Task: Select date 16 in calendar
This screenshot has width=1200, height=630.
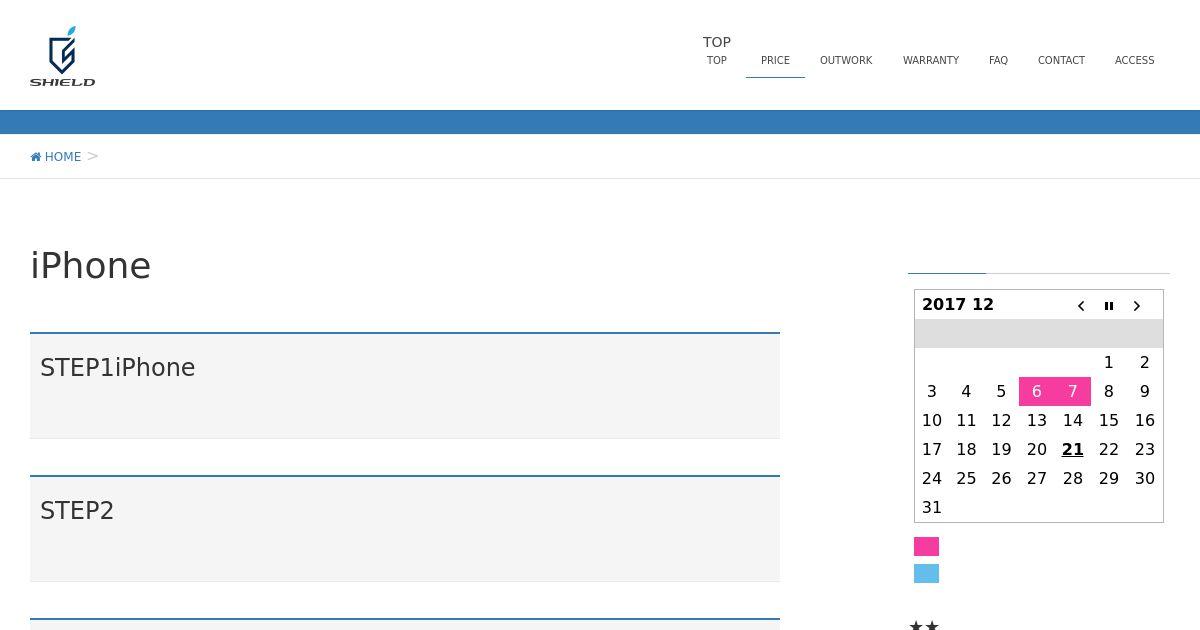Action: [1145, 420]
